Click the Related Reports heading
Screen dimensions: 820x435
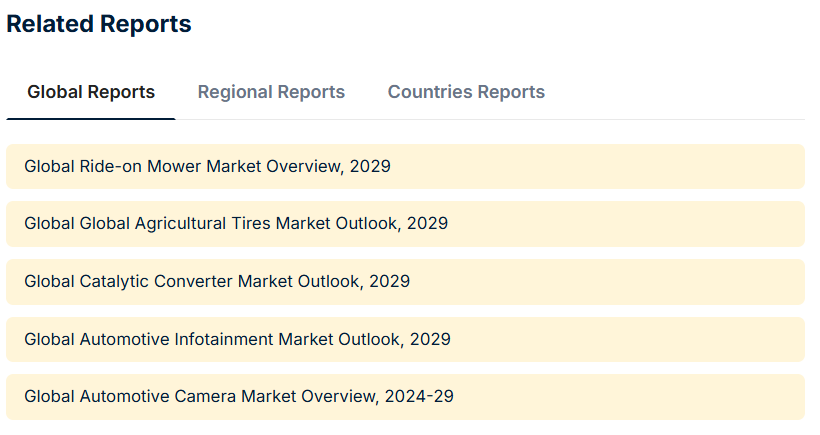click(99, 24)
